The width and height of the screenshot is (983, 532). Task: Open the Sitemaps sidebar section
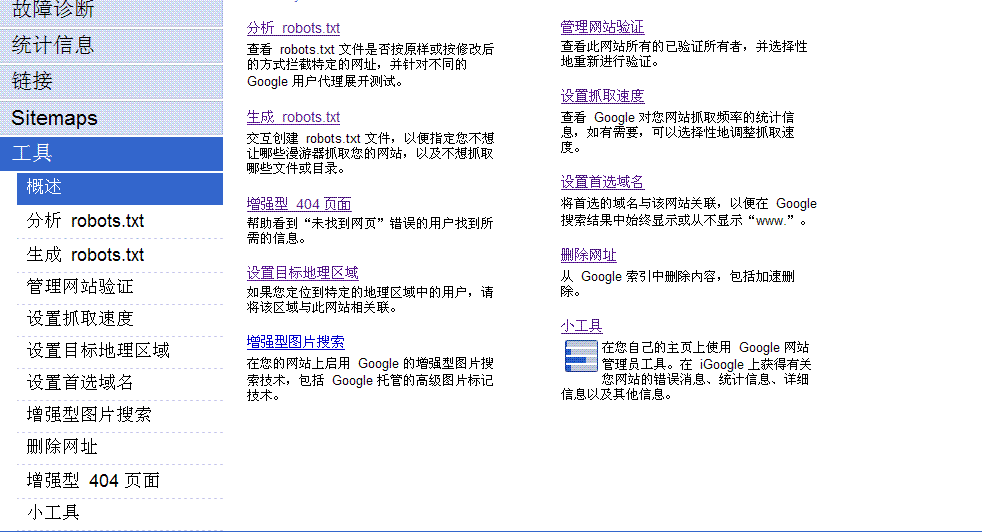111,118
